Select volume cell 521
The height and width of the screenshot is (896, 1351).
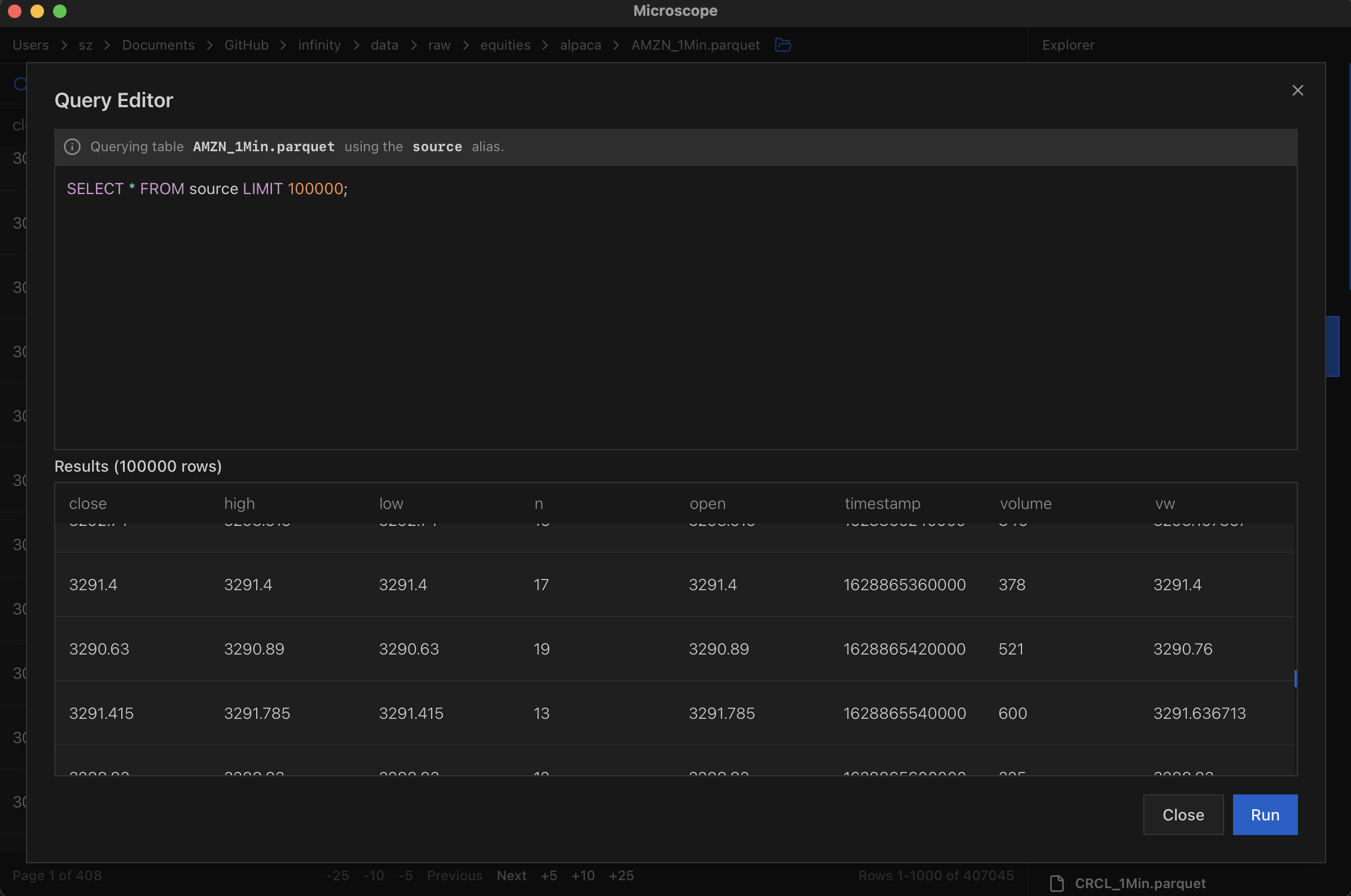tap(1010, 649)
